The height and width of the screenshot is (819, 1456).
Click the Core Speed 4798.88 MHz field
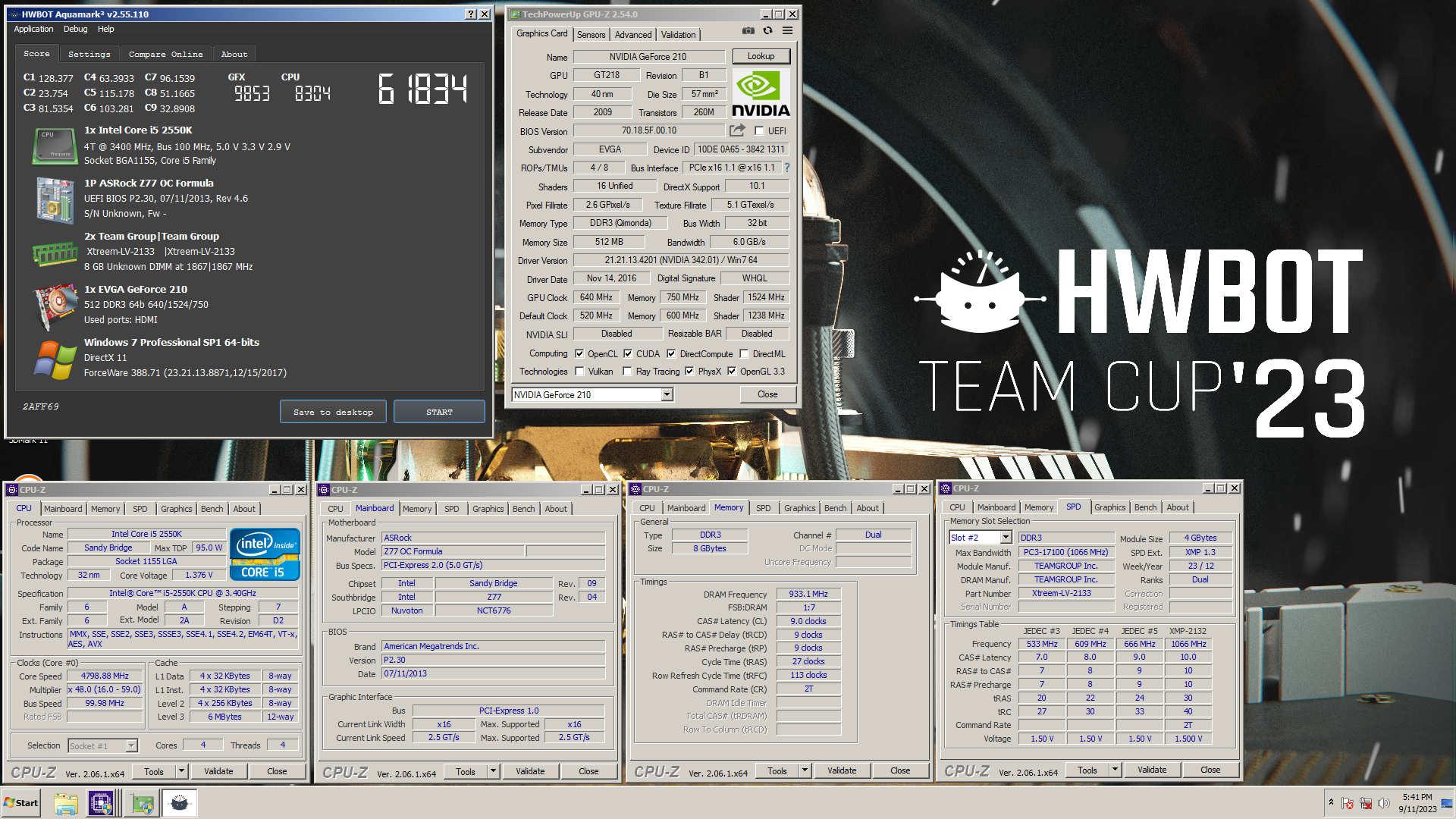tap(105, 676)
